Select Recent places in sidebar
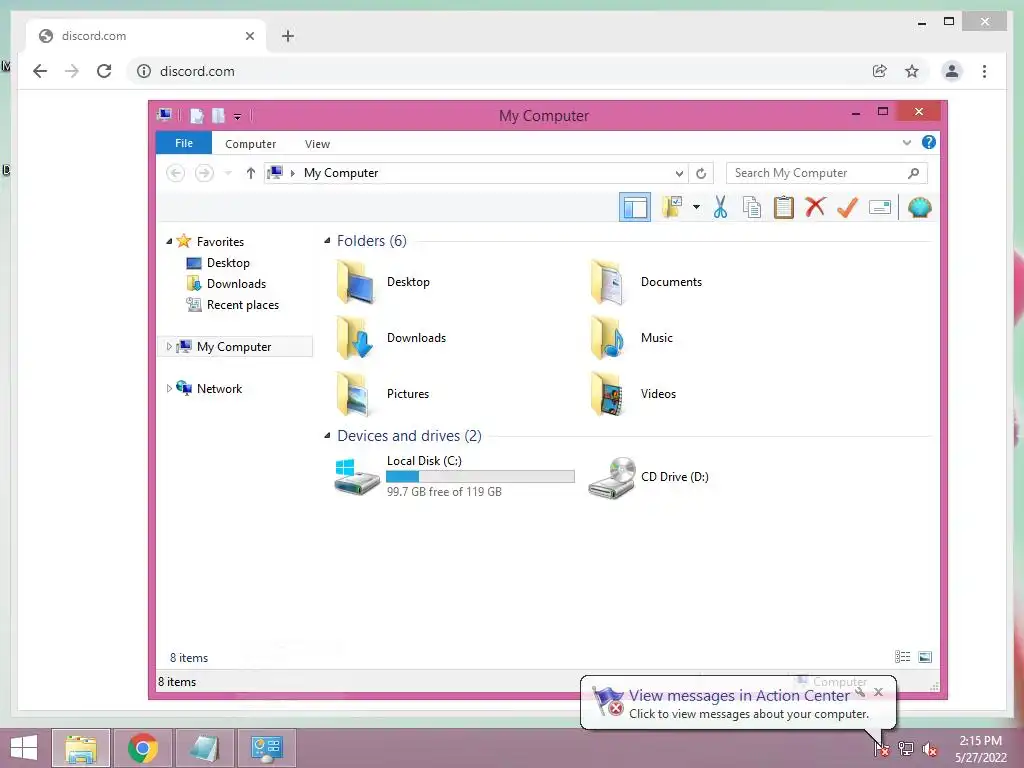This screenshot has width=1024, height=768. tap(232, 305)
